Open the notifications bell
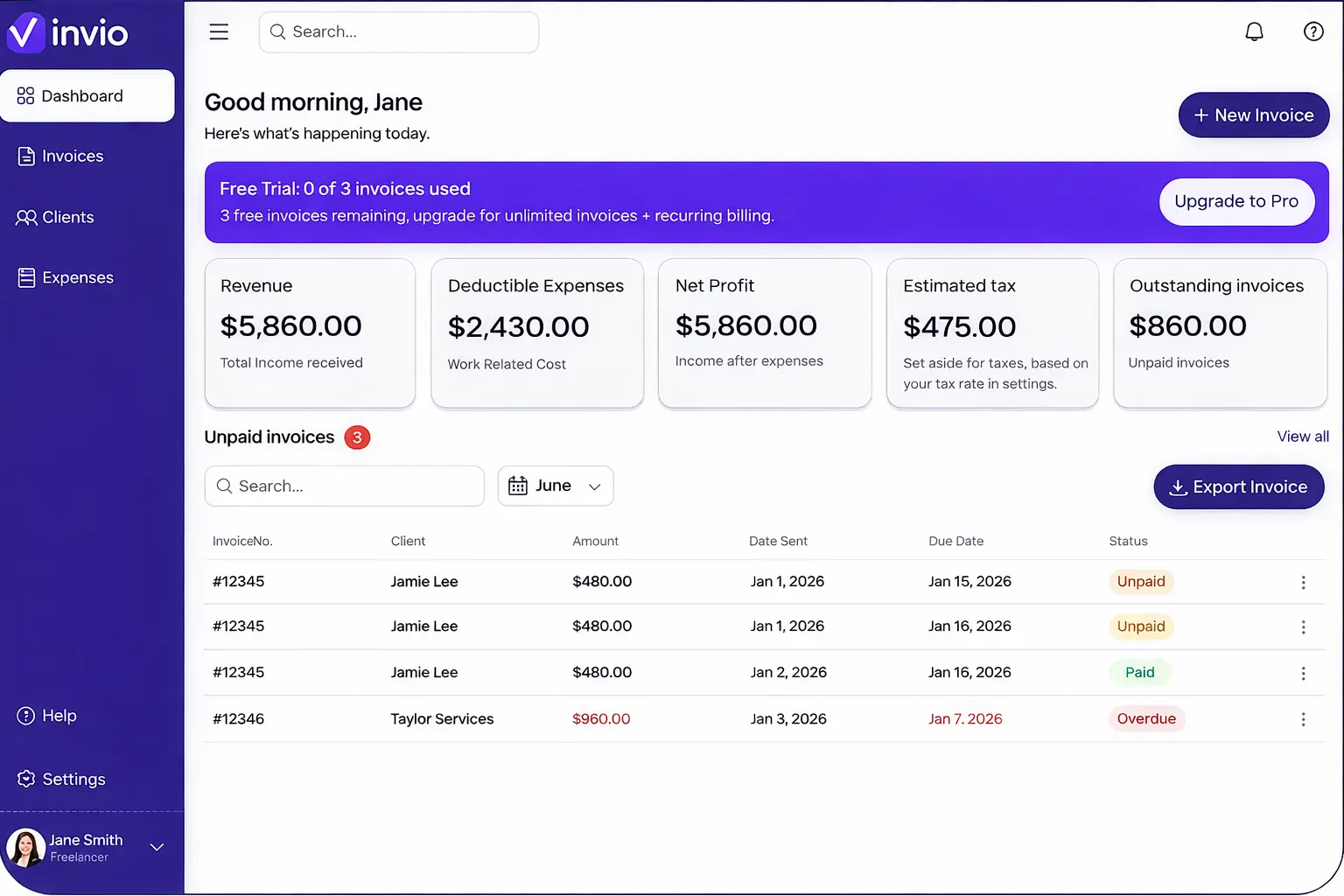The width and height of the screenshot is (1344, 896). click(1254, 32)
